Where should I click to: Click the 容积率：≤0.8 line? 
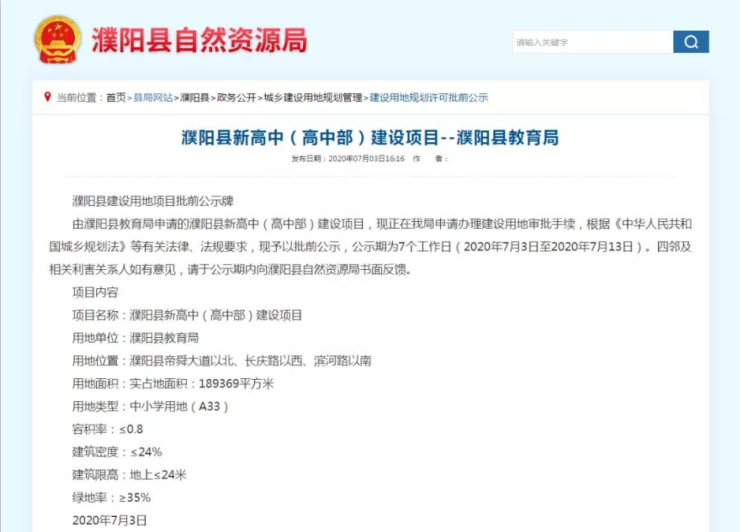(107, 429)
